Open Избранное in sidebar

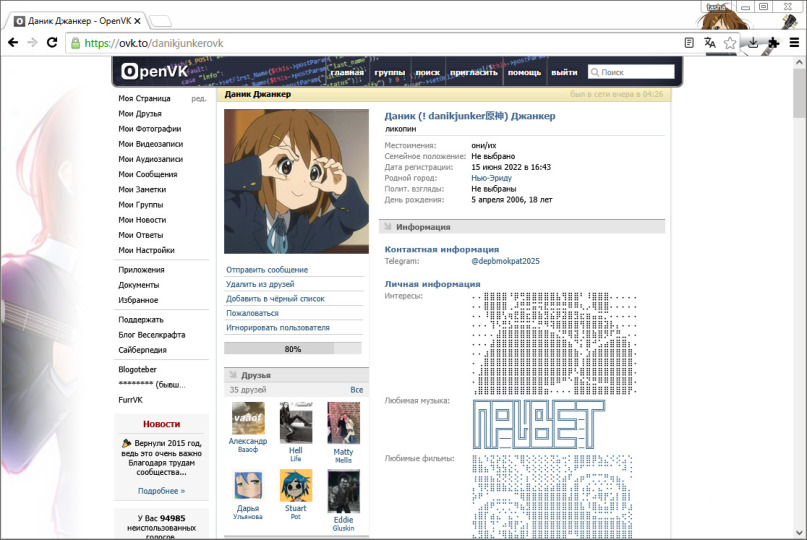tap(138, 300)
